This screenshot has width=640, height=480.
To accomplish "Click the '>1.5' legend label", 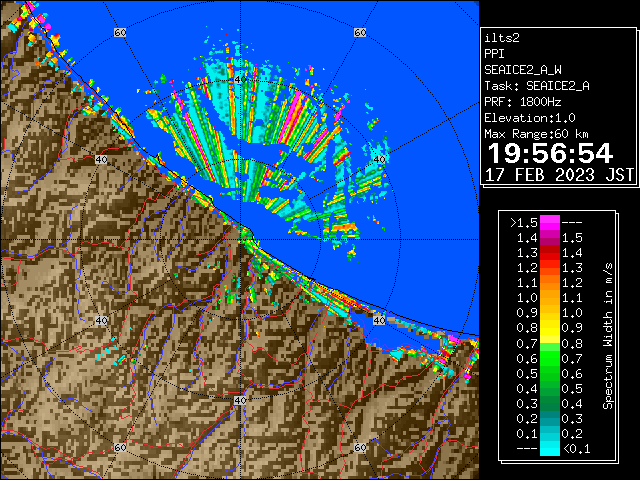I will 524,223.
